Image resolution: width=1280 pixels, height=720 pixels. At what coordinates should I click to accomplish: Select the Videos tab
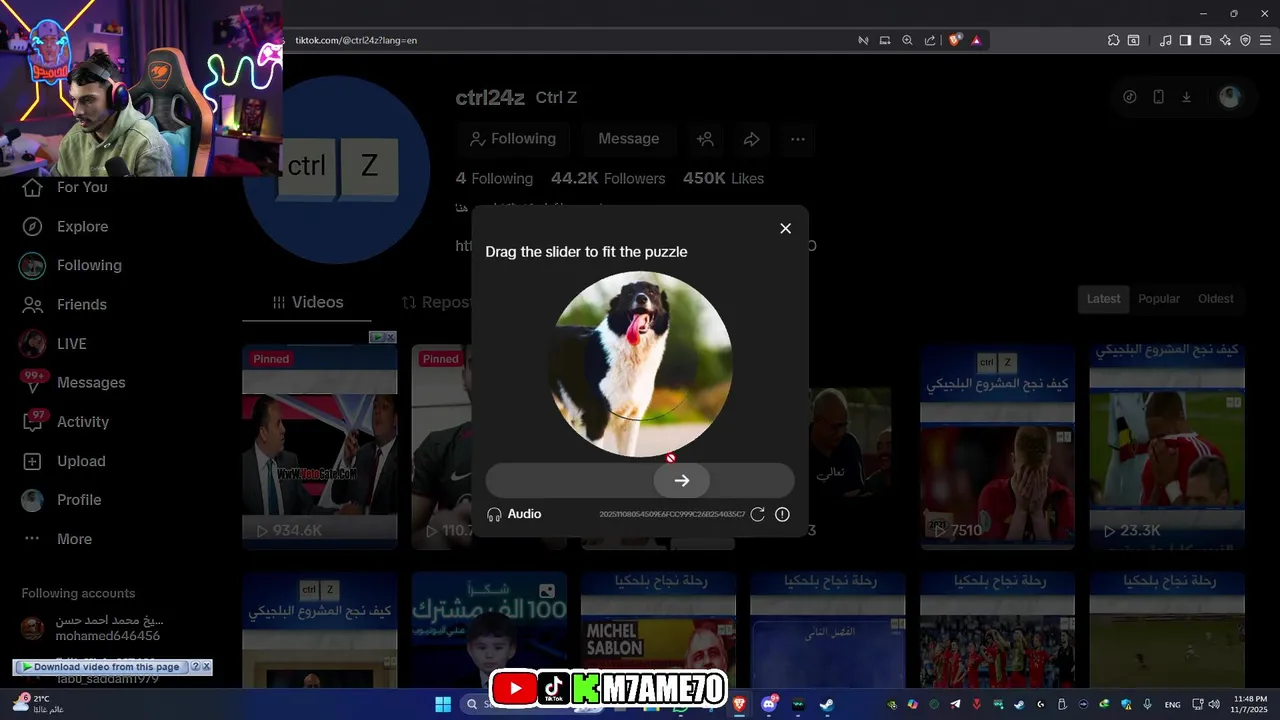point(307,302)
